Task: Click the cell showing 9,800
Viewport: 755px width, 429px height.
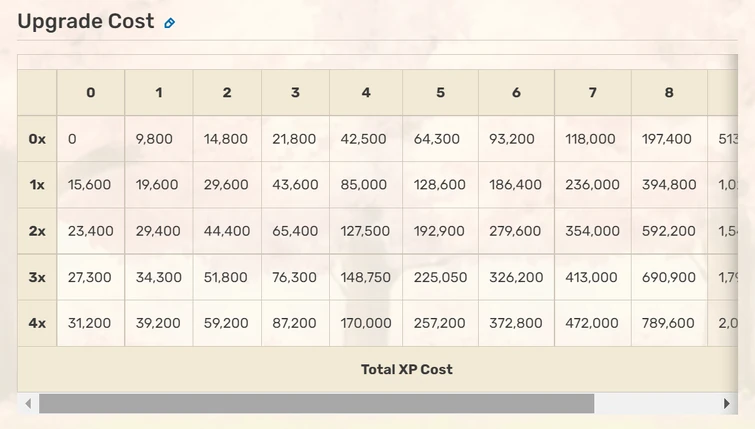Action: pos(154,139)
